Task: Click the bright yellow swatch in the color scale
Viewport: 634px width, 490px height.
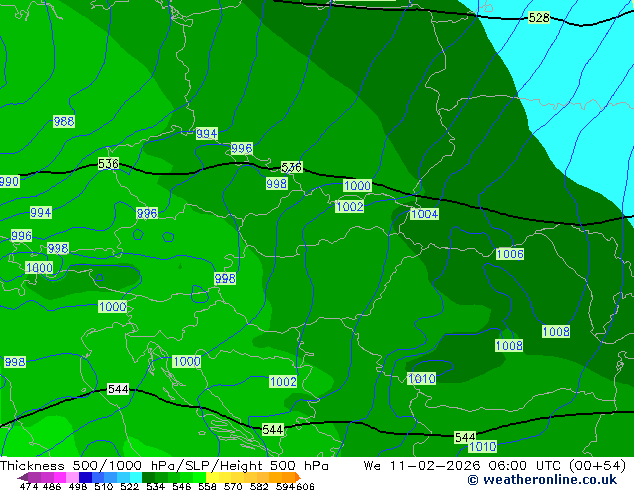Action: tap(212, 477)
